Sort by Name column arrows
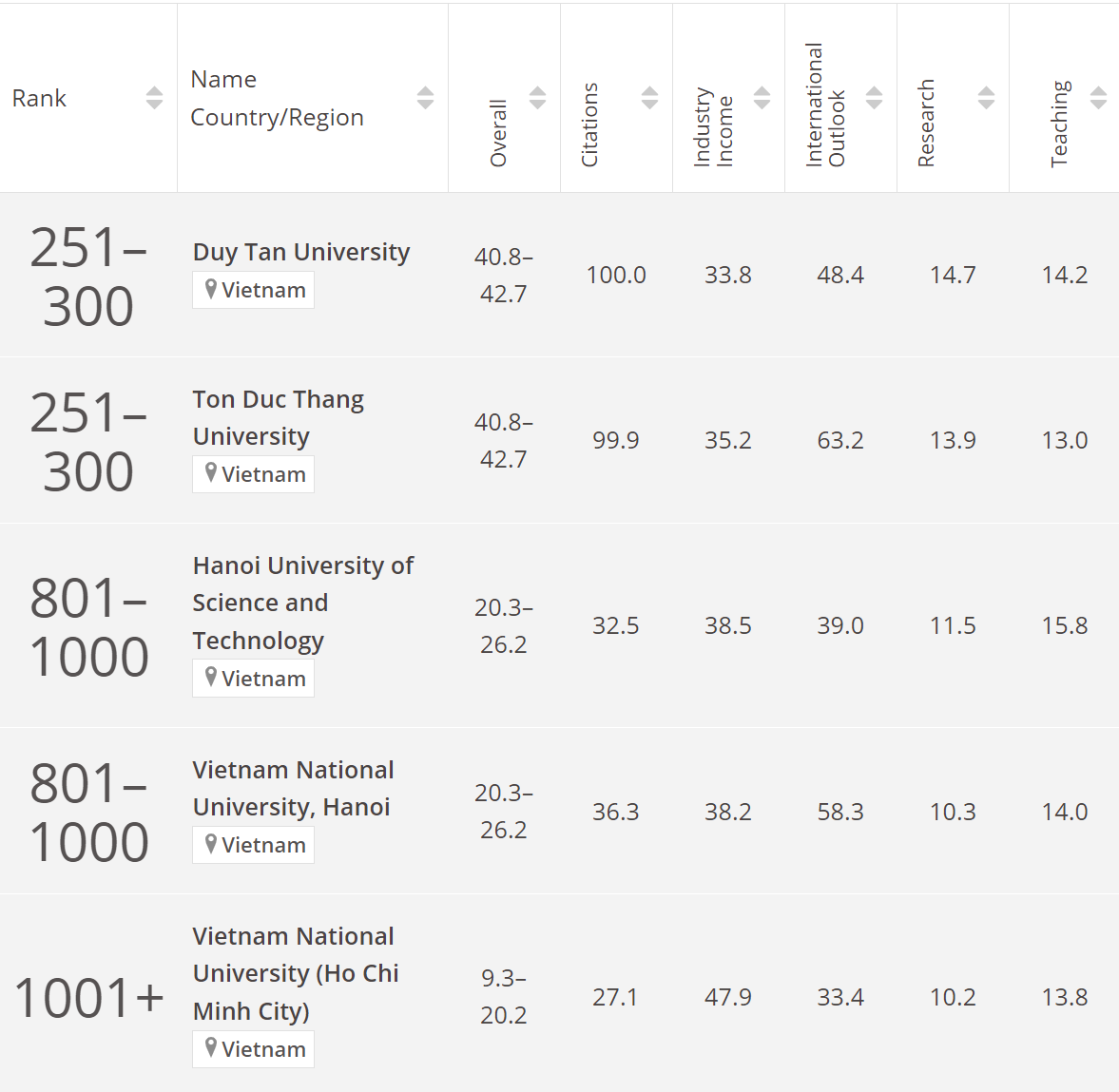This screenshot has height=1092, width=1119. click(x=425, y=98)
